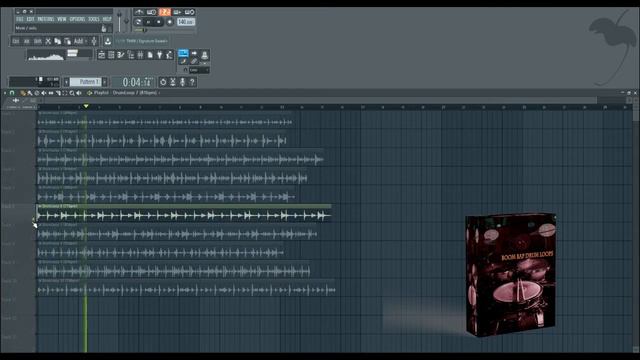Click the song position slider under transport

[164, 30]
